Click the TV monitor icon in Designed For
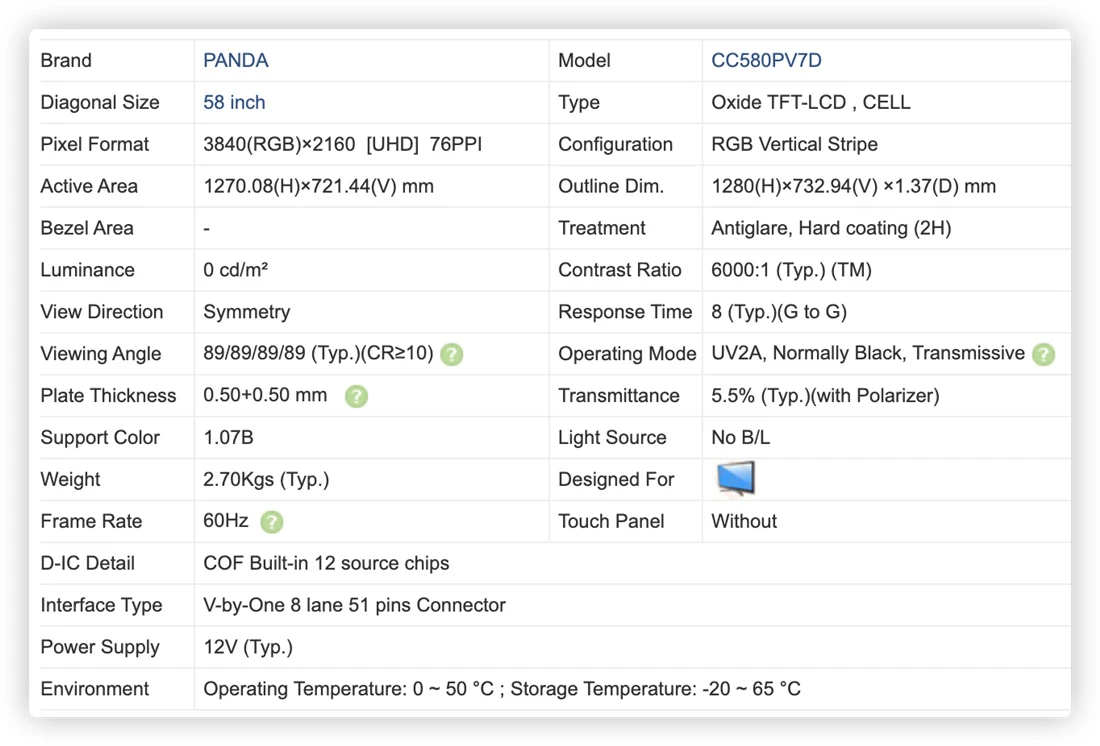The width and height of the screenshot is (1100, 746). click(735, 479)
